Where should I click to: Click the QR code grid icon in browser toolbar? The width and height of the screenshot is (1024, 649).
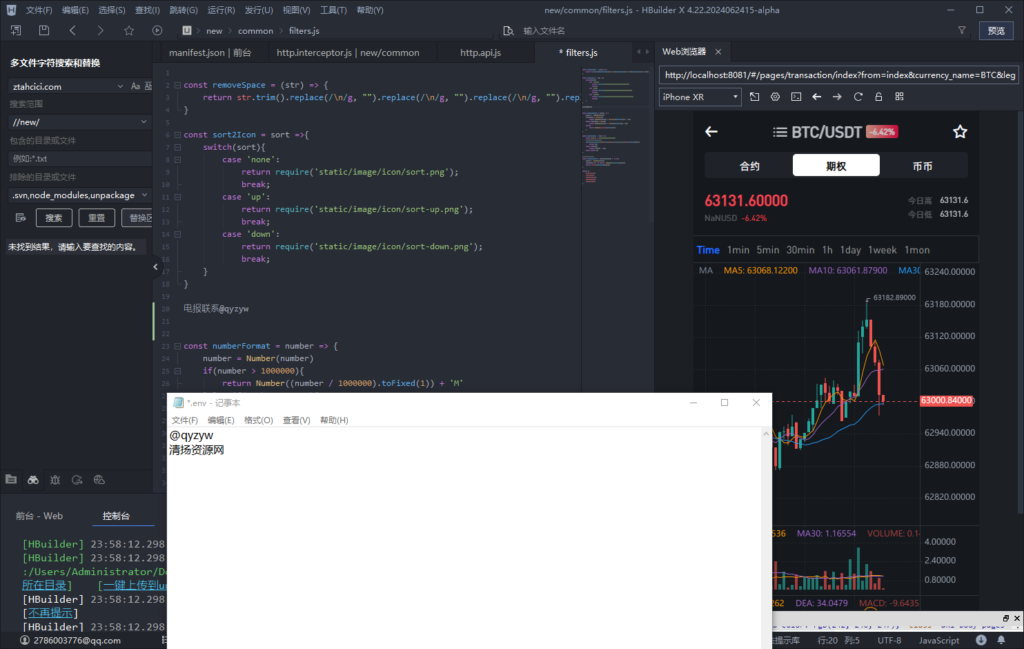899,97
